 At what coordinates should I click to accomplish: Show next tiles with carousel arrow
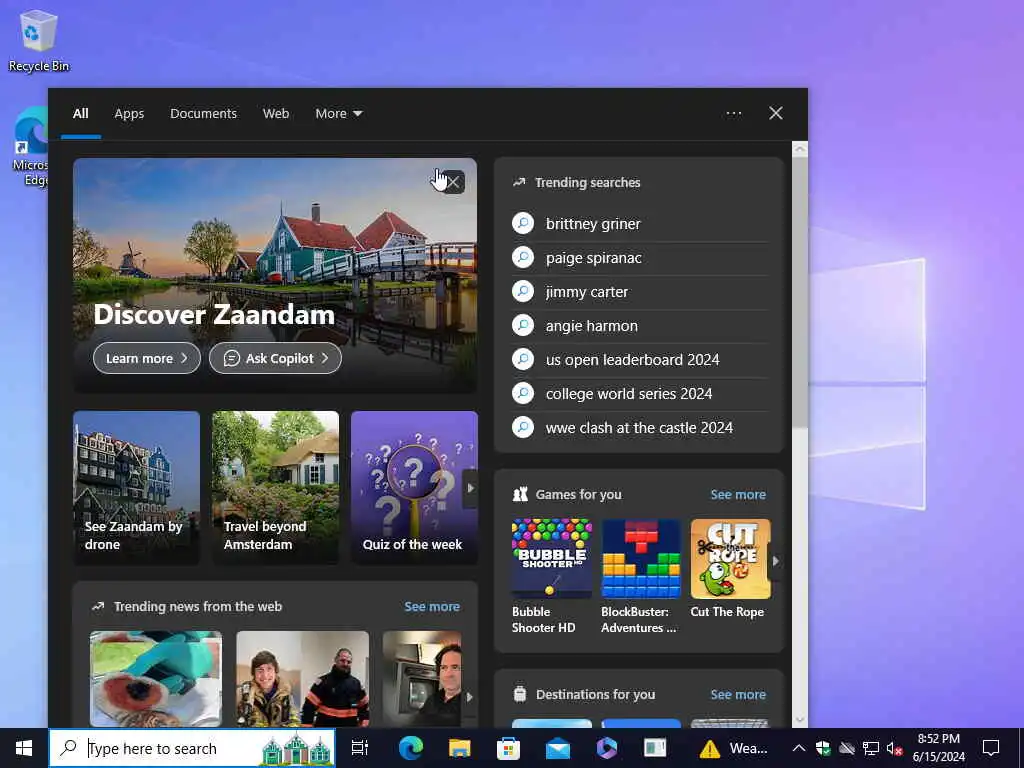coord(470,488)
